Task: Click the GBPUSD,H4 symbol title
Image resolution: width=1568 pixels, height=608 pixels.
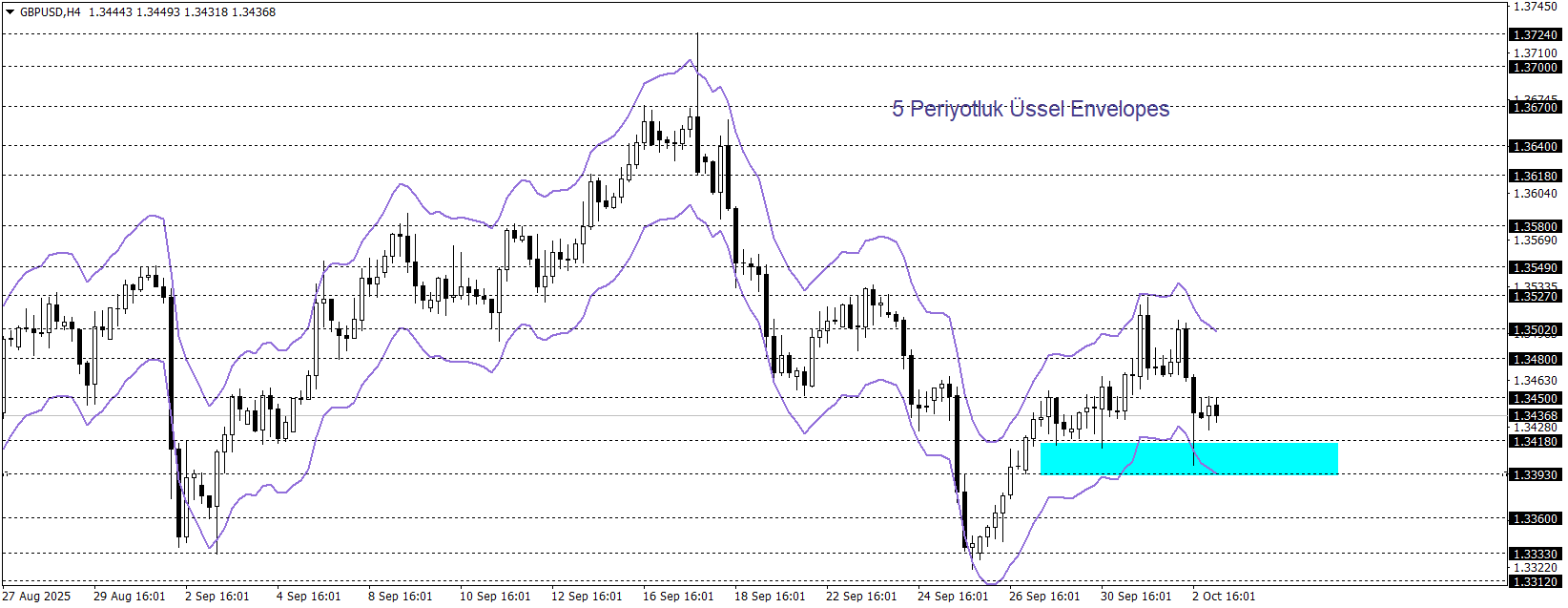Action: coord(50,12)
